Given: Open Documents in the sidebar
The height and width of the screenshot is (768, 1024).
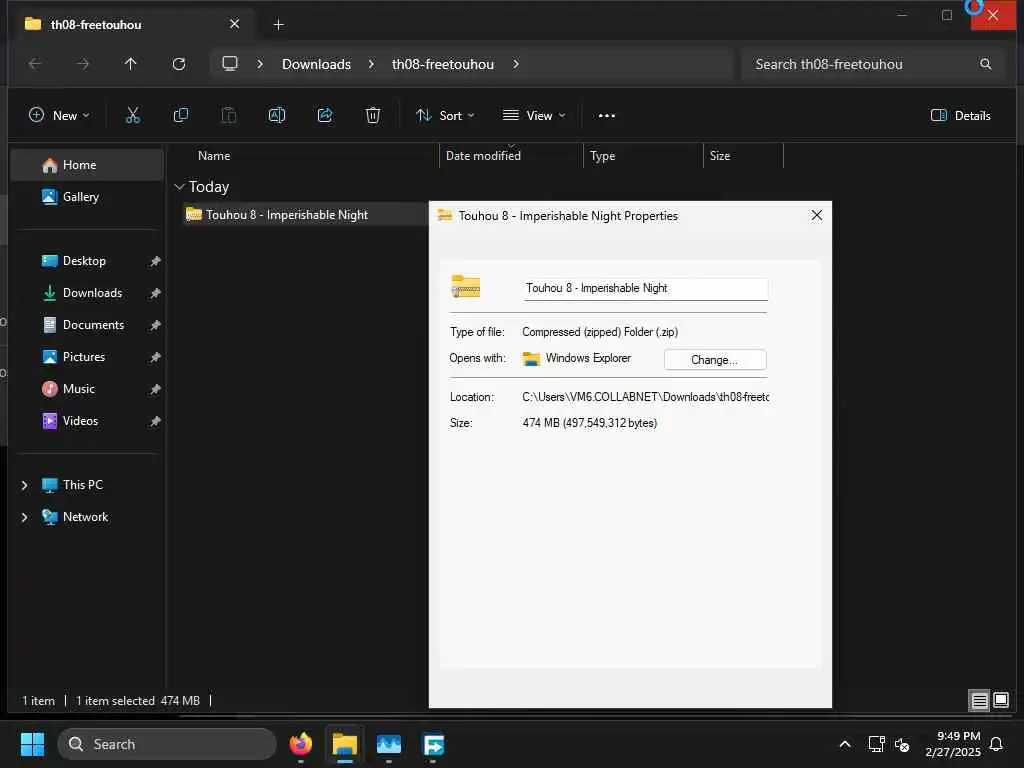Looking at the screenshot, I should pyautogui.click(x=87, y=325).
